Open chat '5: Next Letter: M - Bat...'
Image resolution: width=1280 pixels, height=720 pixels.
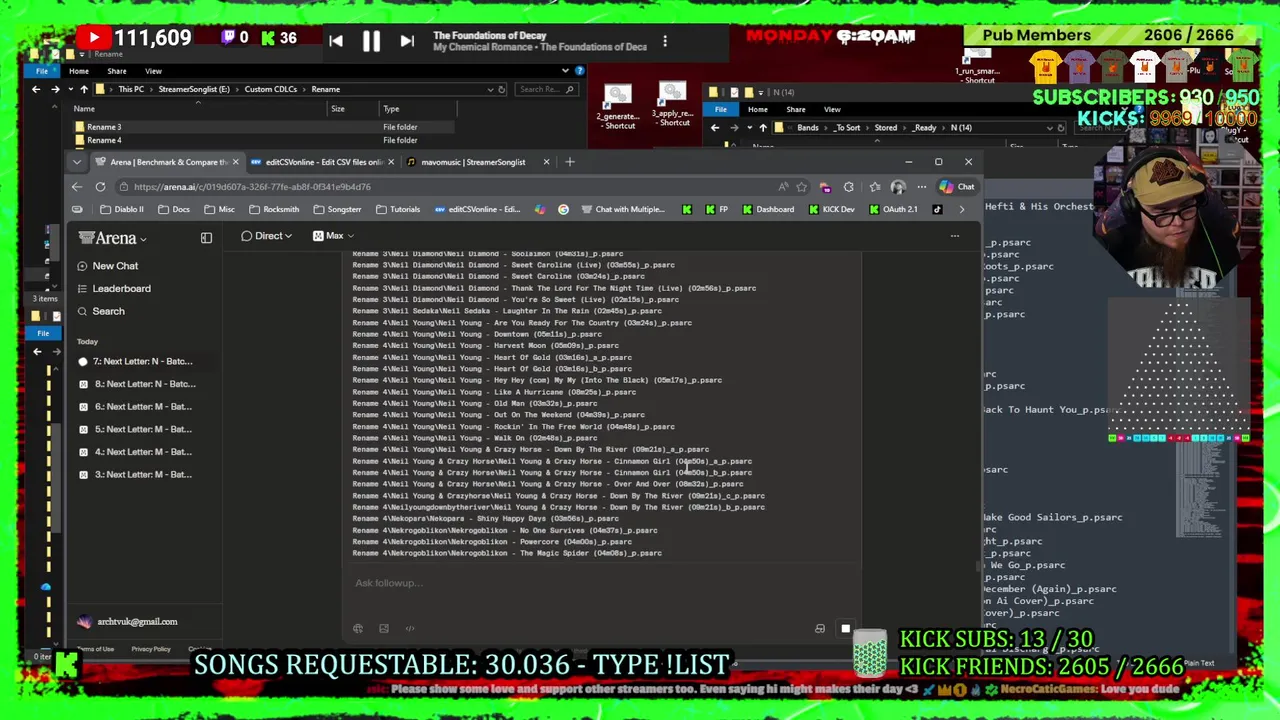[143, 429]
